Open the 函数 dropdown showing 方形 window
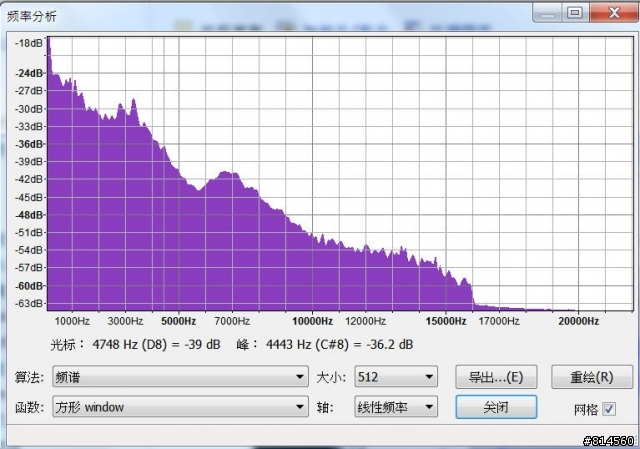 click(x=180, y=407)
